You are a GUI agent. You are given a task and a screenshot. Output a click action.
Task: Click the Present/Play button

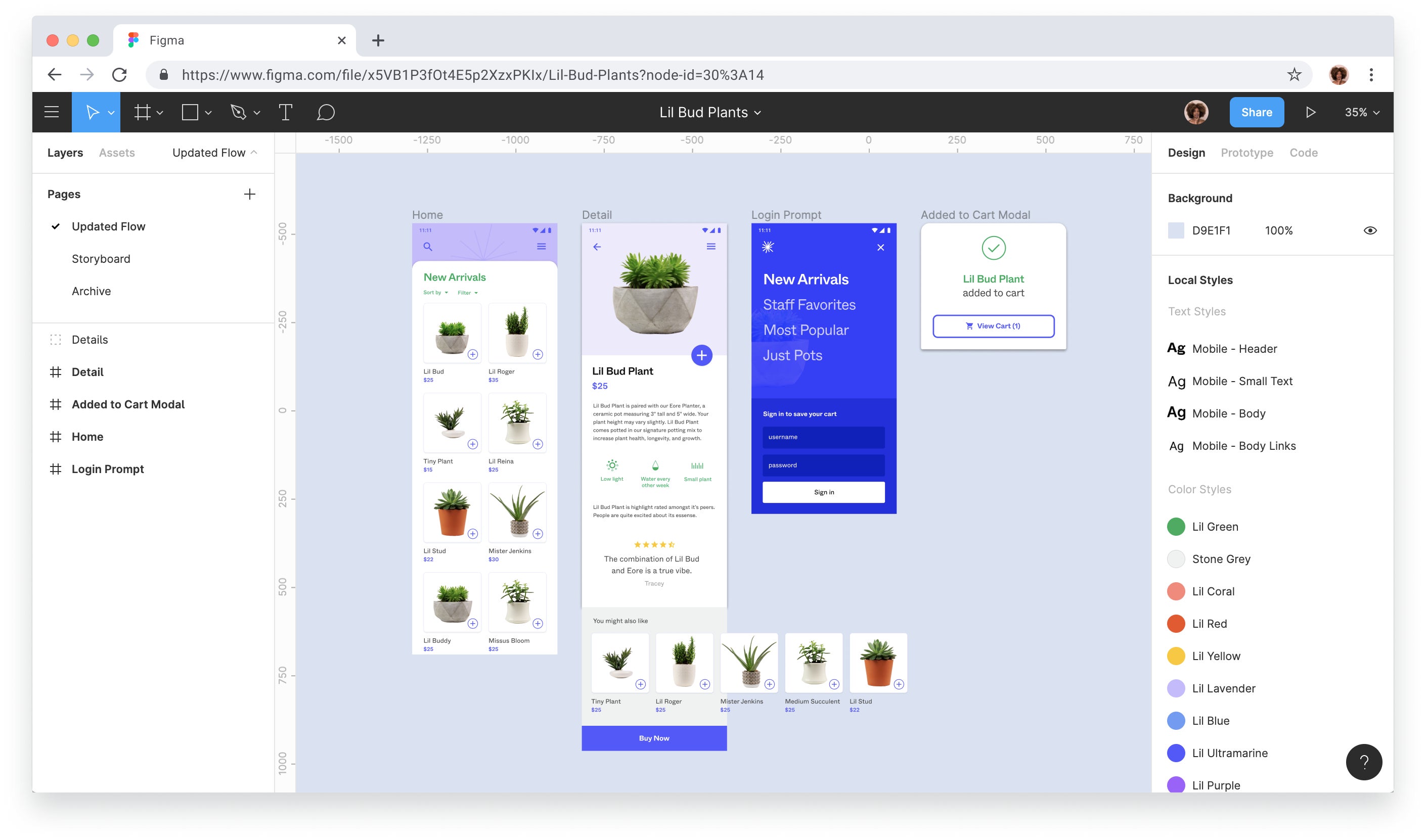[x=1310, y=112]
